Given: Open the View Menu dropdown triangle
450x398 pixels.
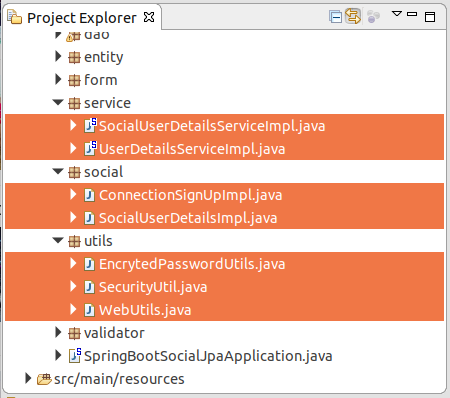Looking at the screenshot, I should pos(397,14).
